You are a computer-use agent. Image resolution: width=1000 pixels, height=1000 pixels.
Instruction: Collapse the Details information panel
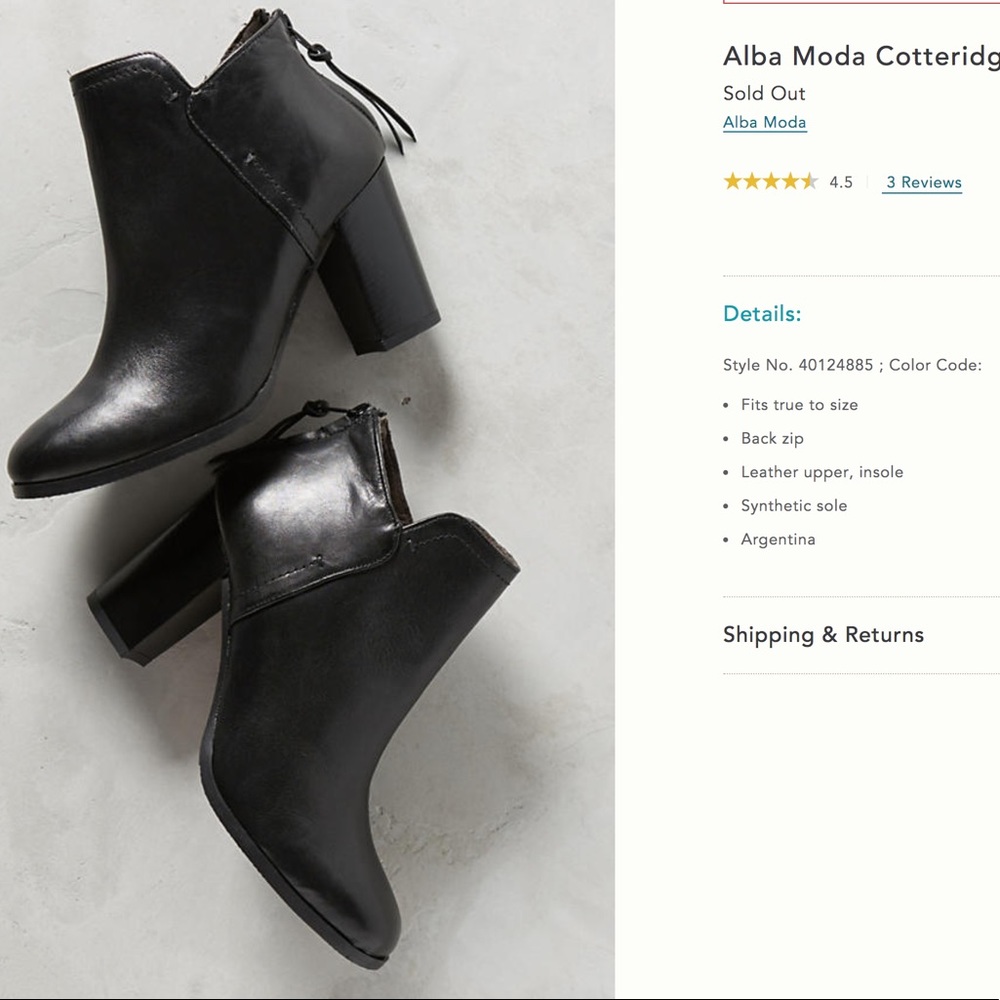(761, 313)
